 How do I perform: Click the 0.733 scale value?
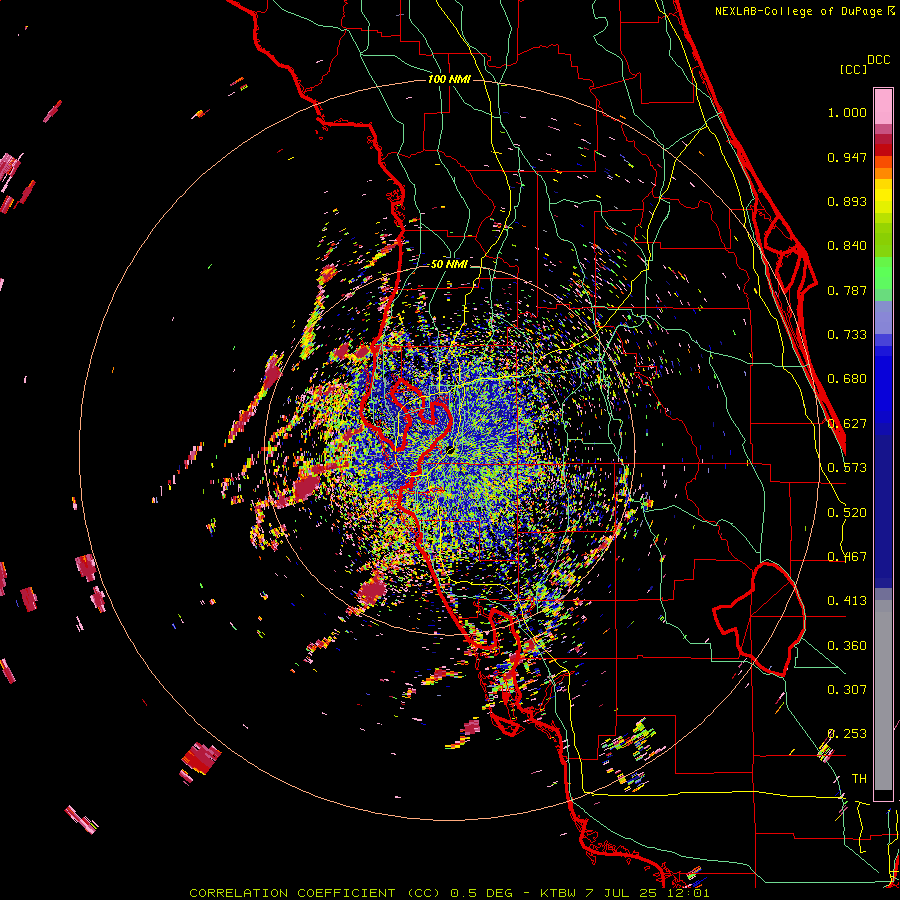[847, 335]
